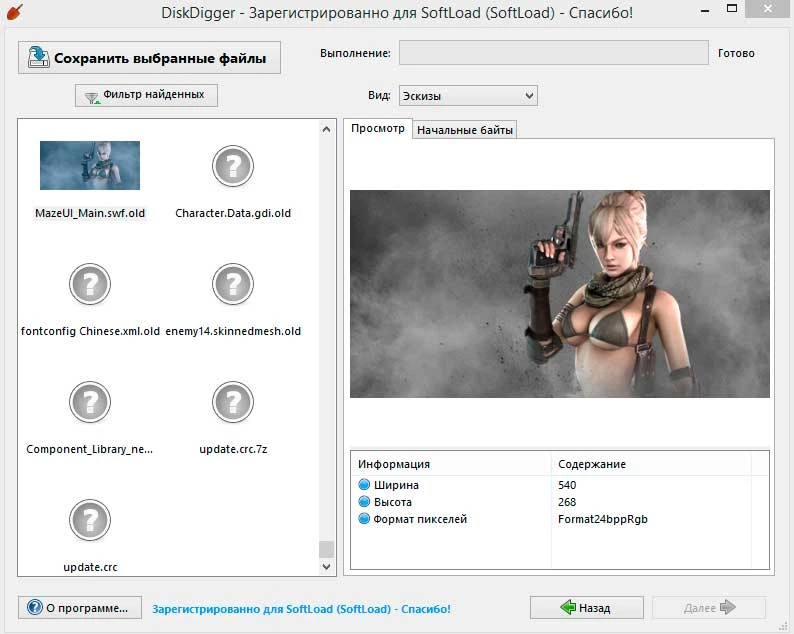Click the Формат пикселей row label
The image size is (794, 634).
pos(420,519)
